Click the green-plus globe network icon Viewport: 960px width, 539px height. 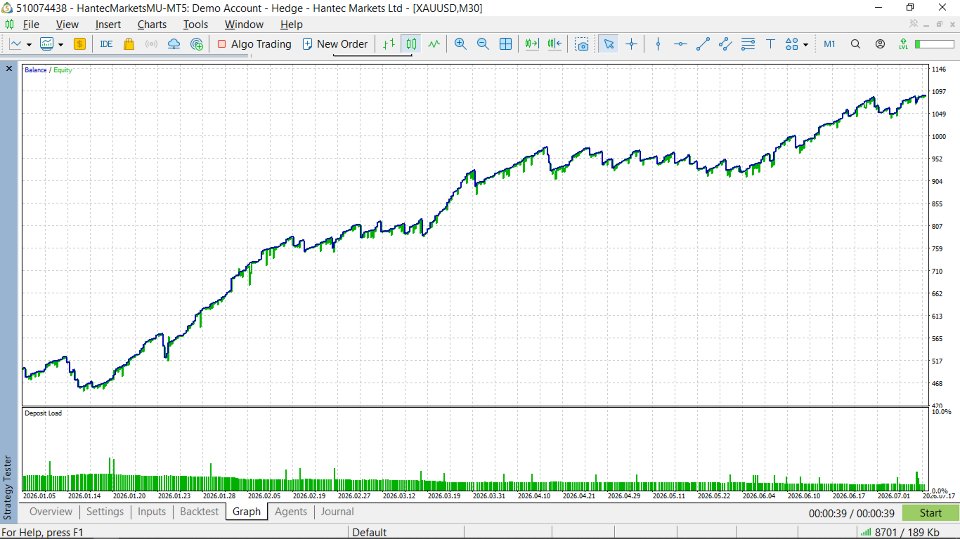pyautogui.click(x=197, y=44)
